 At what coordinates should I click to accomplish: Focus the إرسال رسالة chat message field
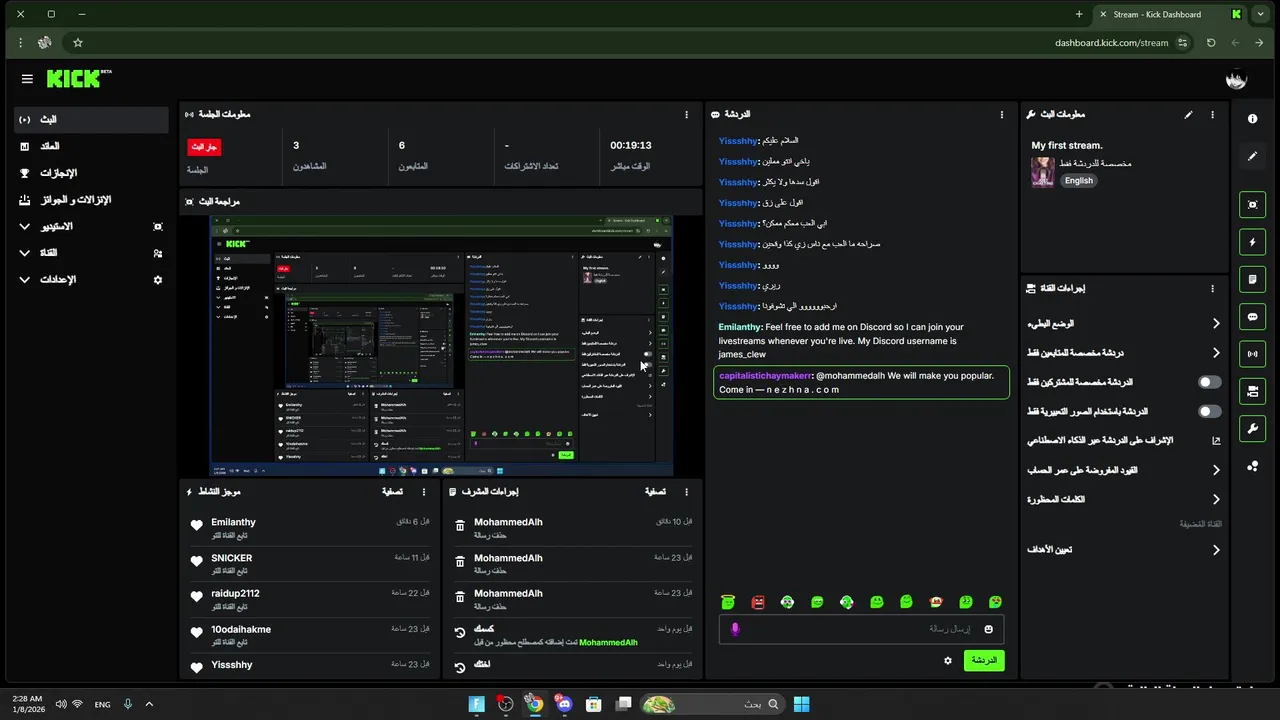(861, 629)
